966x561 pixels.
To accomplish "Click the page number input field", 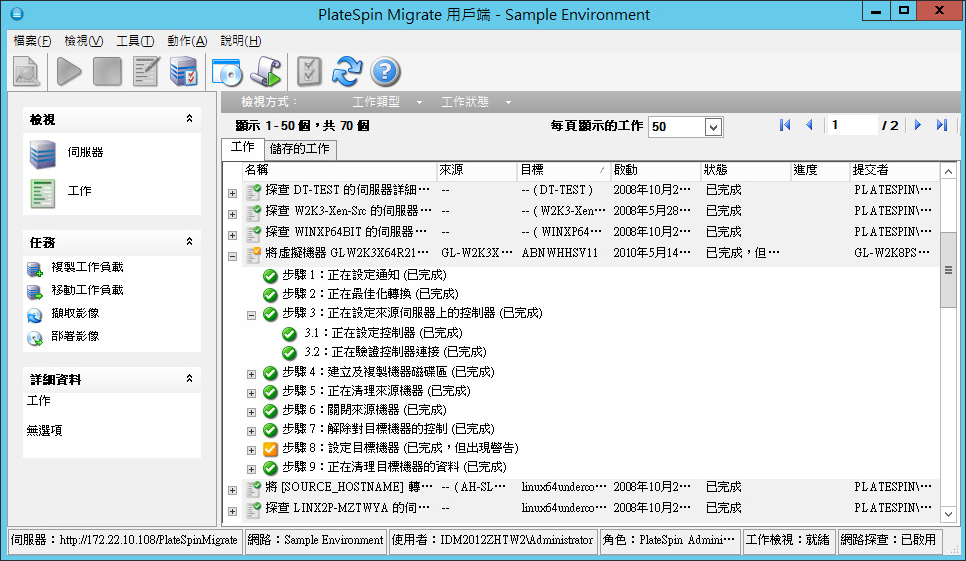I will [850, 125].
